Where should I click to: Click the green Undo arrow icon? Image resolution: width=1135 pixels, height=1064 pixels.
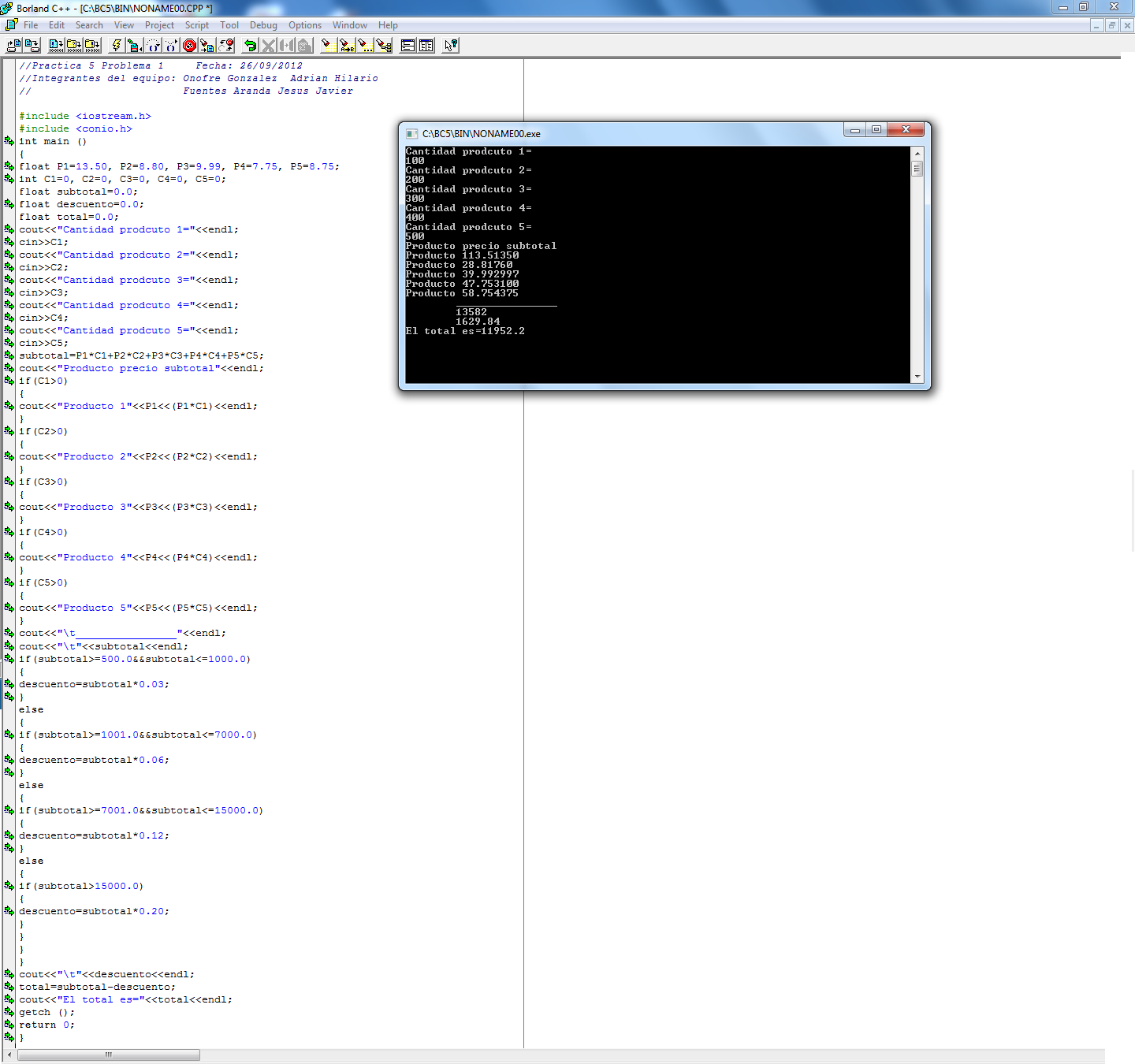coord(250,45)
